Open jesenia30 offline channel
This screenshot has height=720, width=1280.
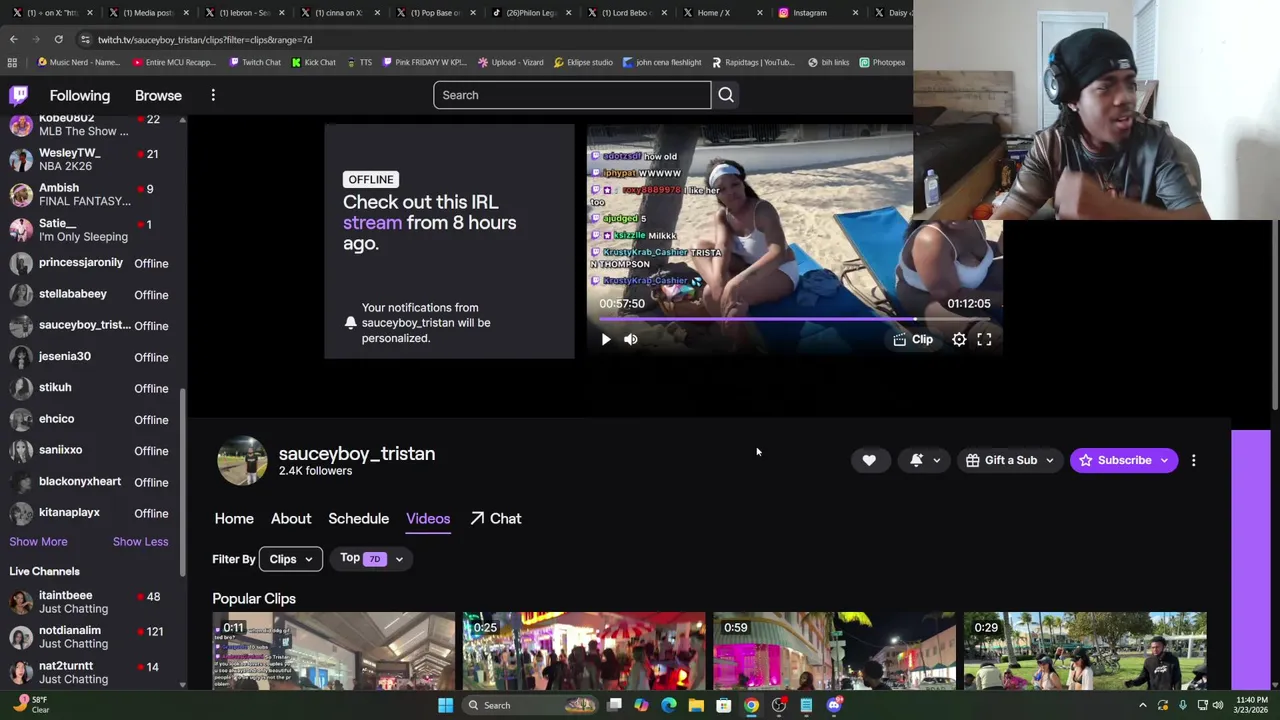coord(92,357)
